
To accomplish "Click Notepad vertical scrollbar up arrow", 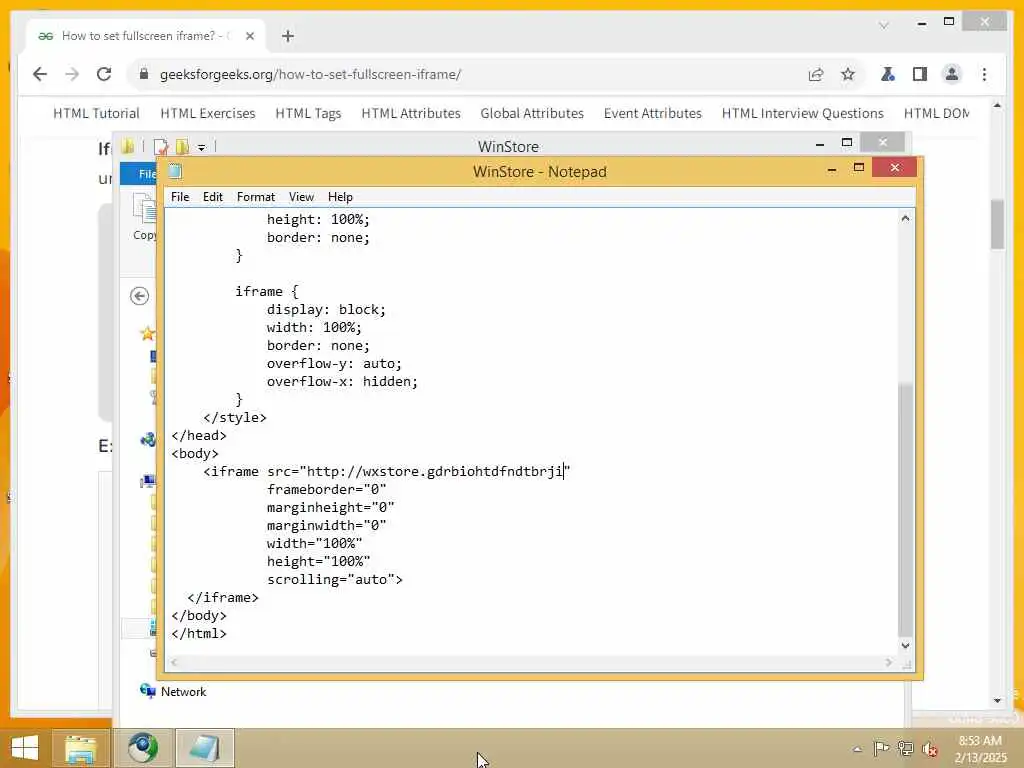I will coord(905,218).
